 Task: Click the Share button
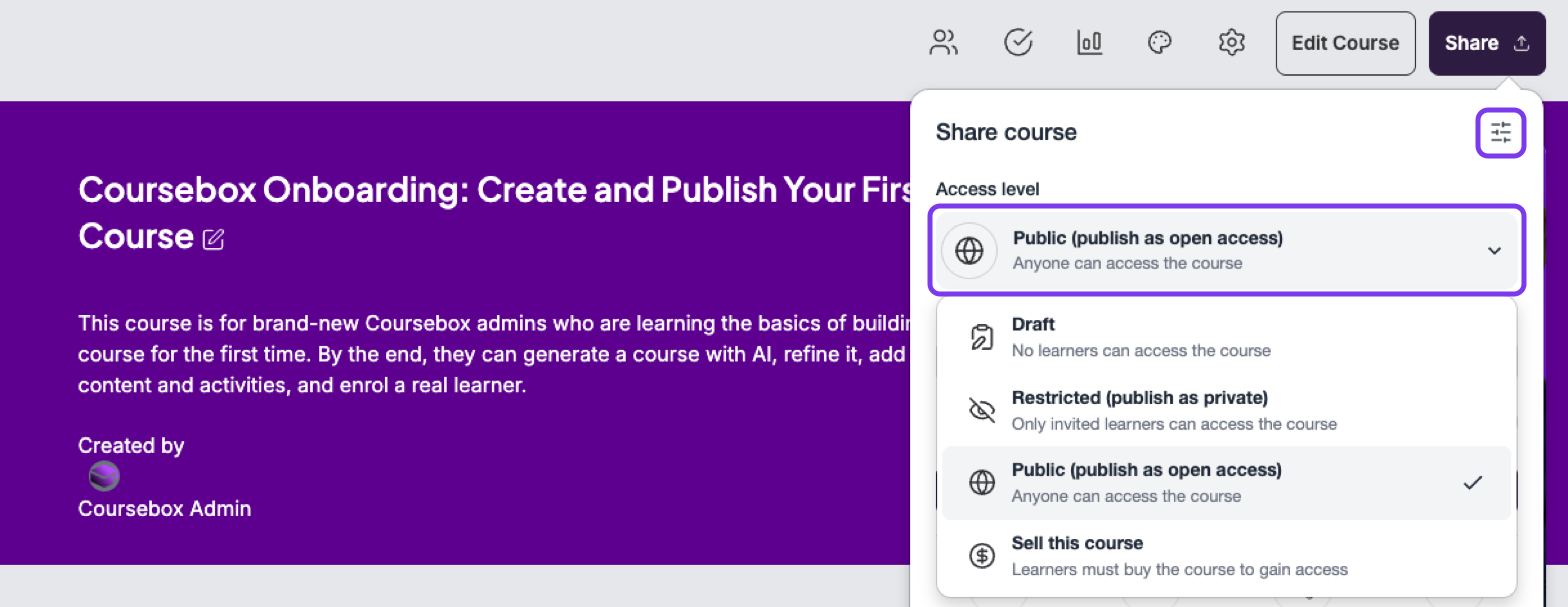[1487, 43]
